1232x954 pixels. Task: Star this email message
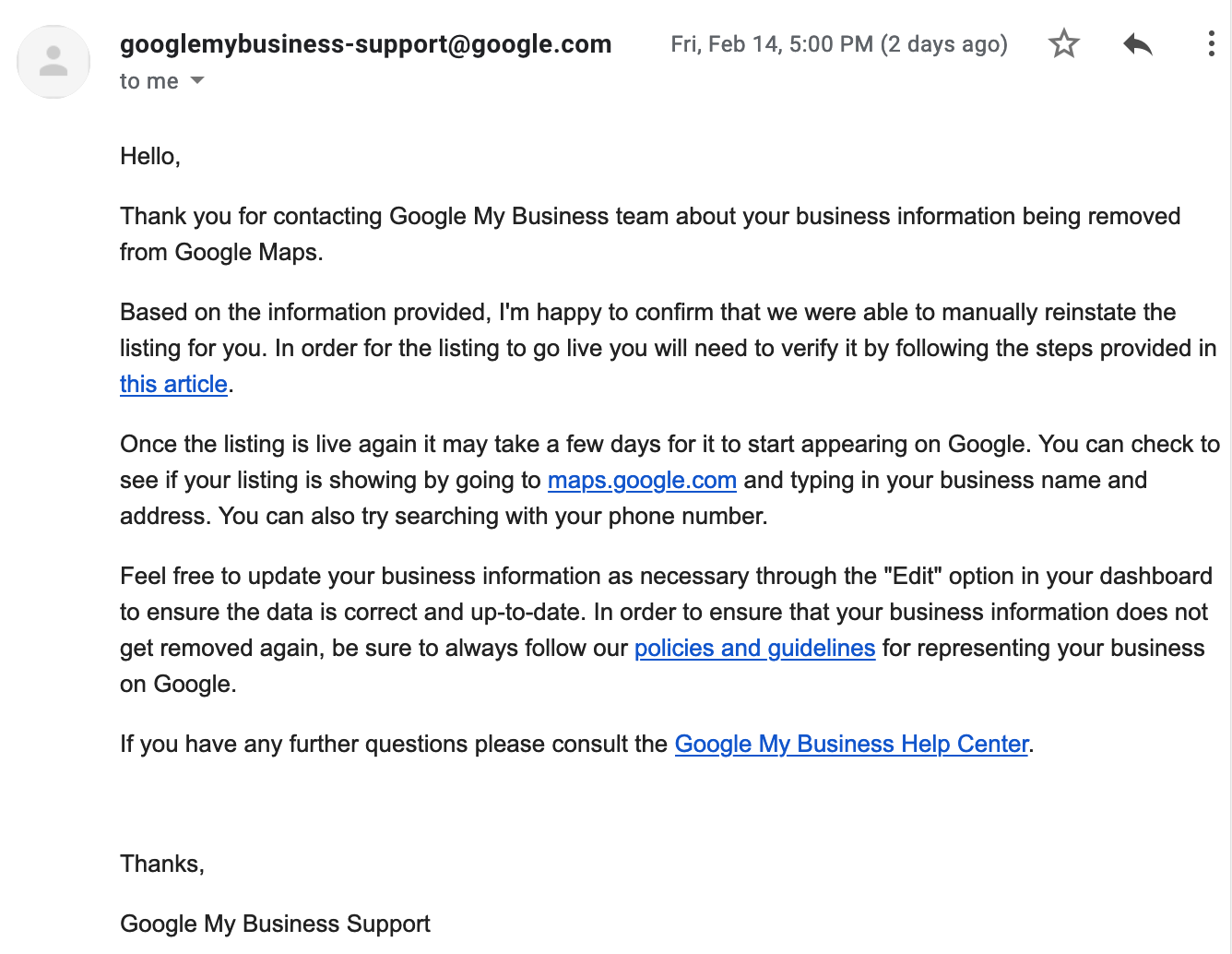[1064, 43]
